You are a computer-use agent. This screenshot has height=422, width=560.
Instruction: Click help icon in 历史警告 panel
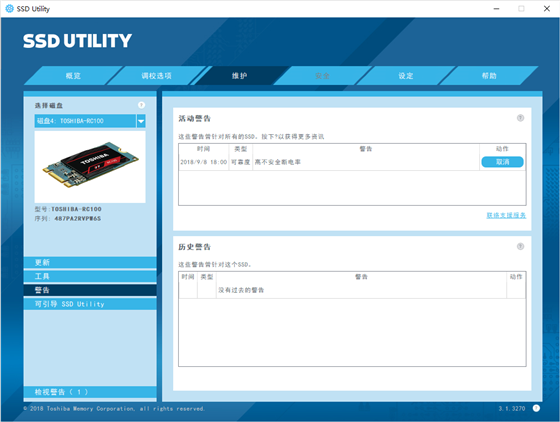[520, 246]
